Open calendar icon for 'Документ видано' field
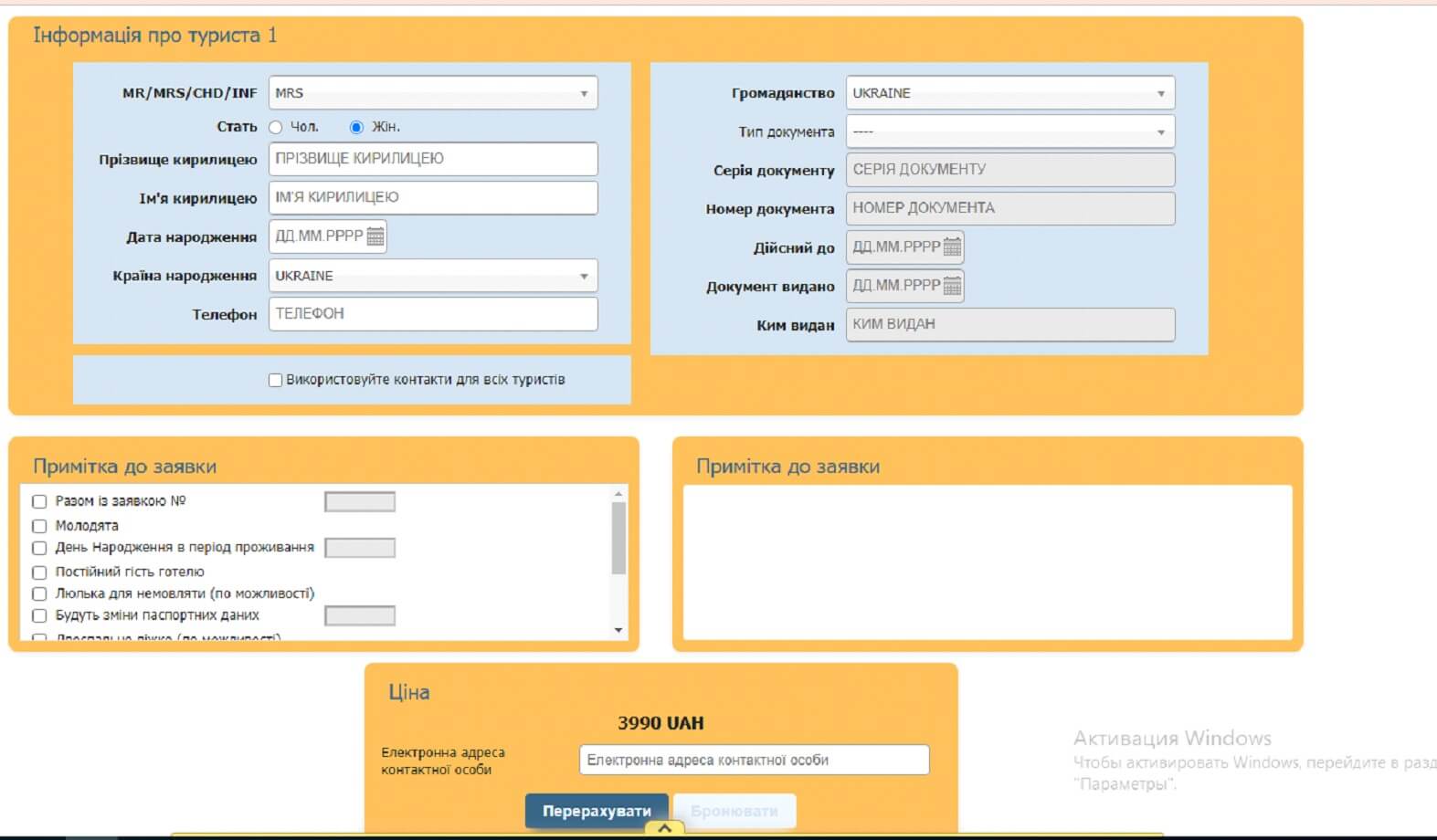This screenshot has width=1437, height=840. 952,286
